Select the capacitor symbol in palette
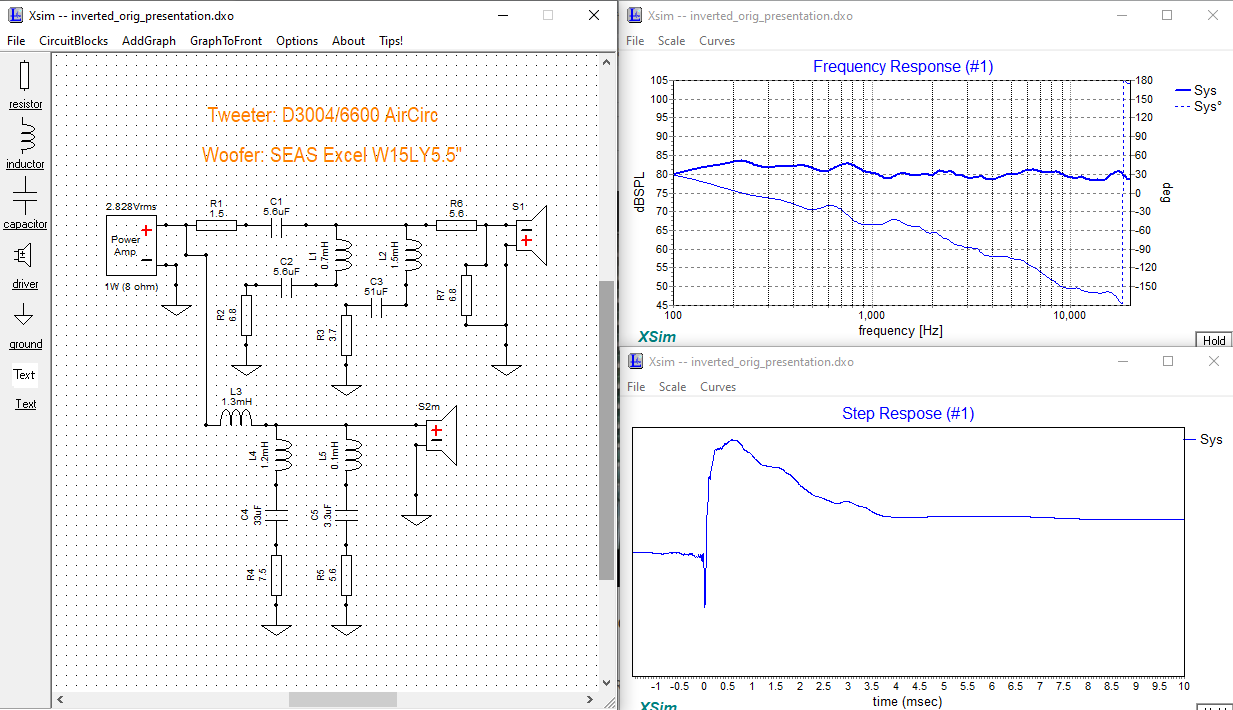 (25, 196)
